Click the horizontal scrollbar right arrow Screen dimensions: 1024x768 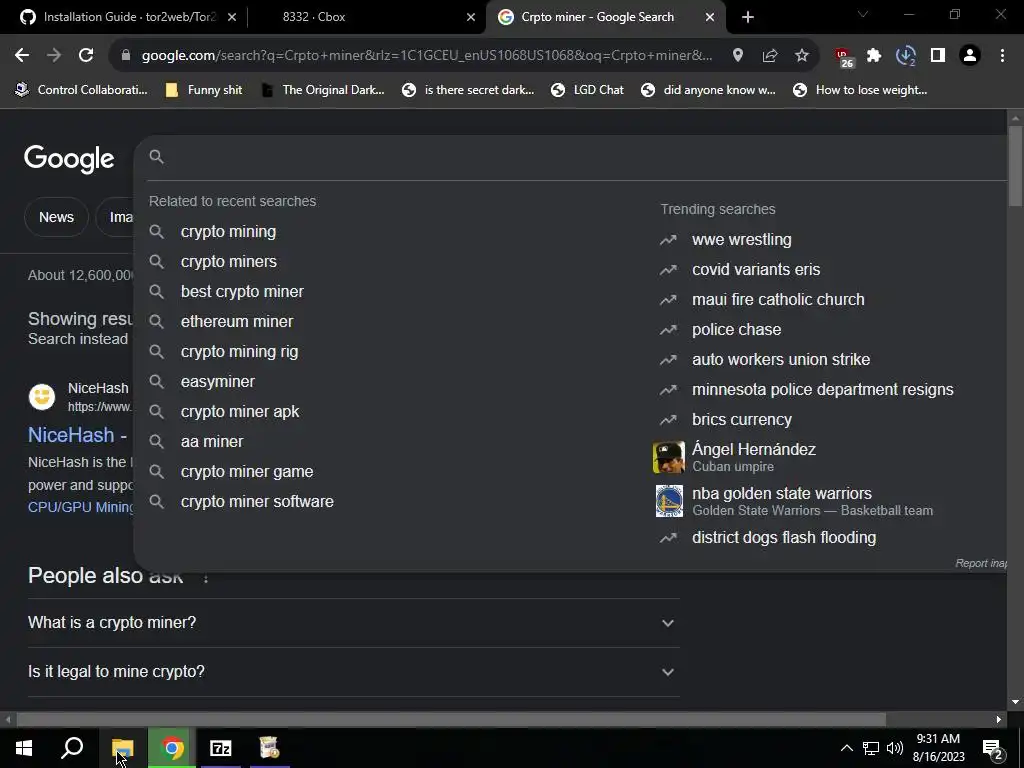tap(999, 720)
